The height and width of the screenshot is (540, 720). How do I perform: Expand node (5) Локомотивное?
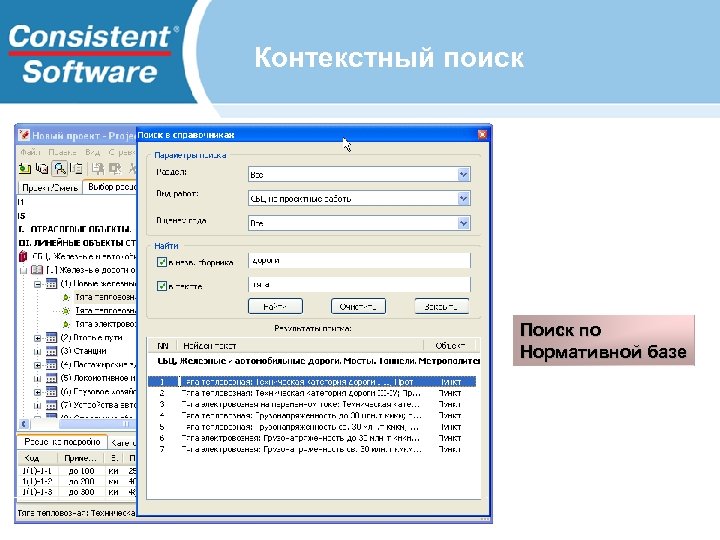tap(38, 379)
